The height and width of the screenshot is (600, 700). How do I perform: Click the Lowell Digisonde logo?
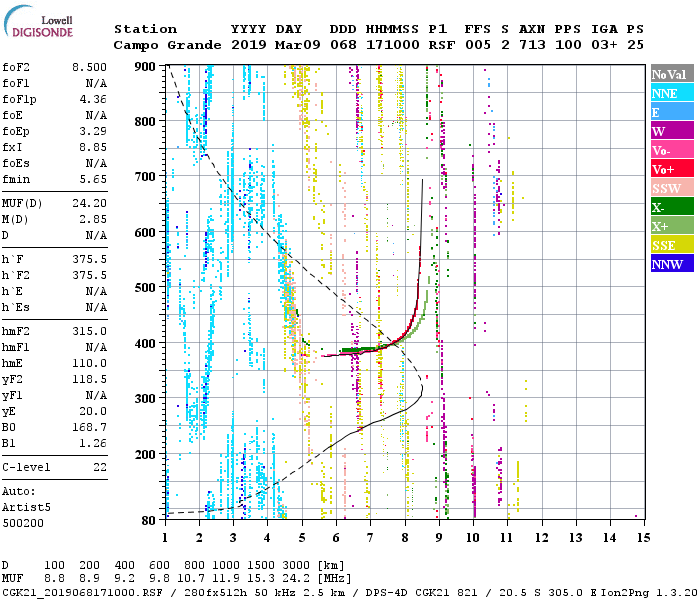(38, 22)
